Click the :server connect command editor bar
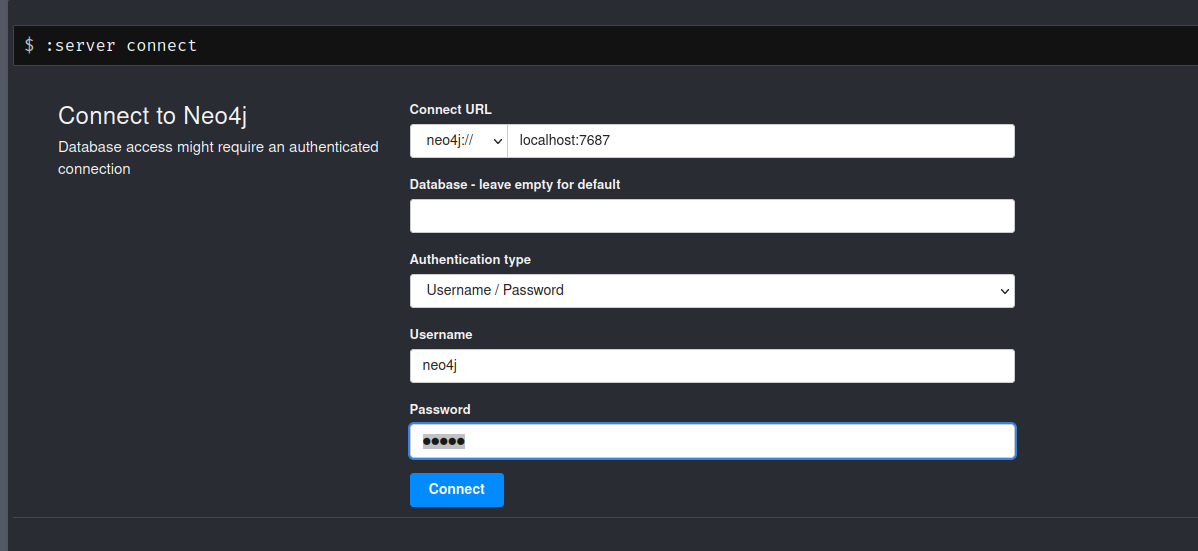1198x551 pixels. (x=605, y=45)
